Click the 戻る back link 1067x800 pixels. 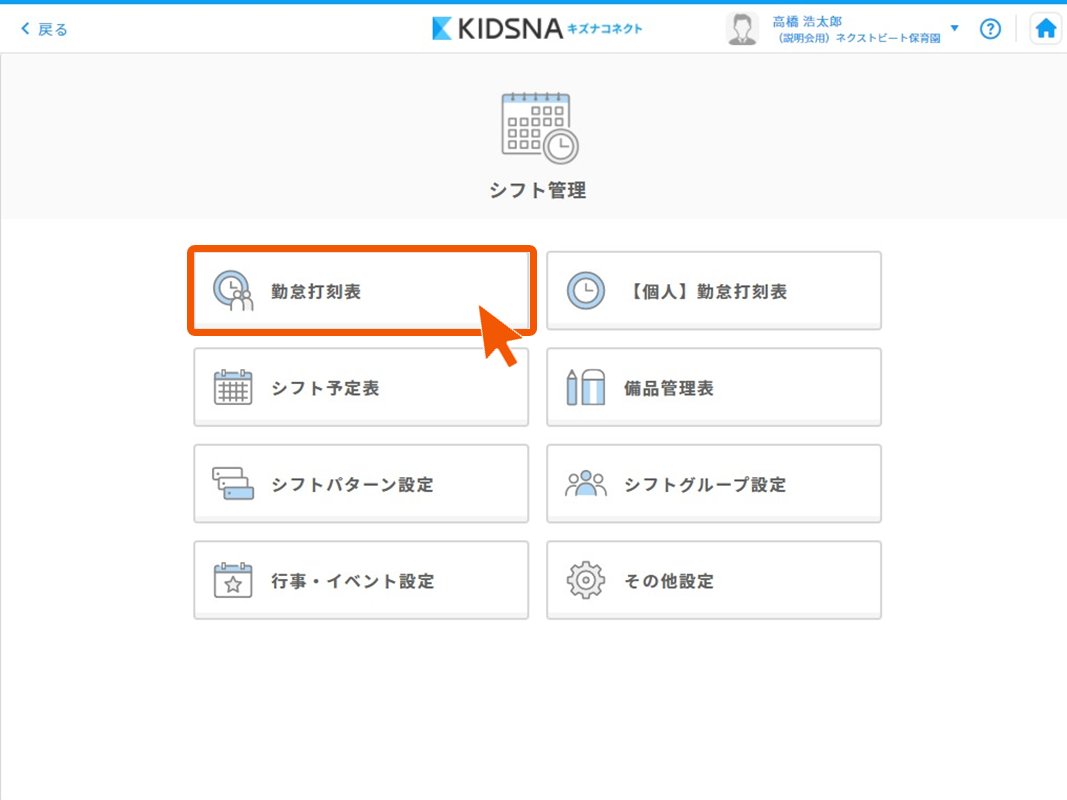(x=45, y=29)
